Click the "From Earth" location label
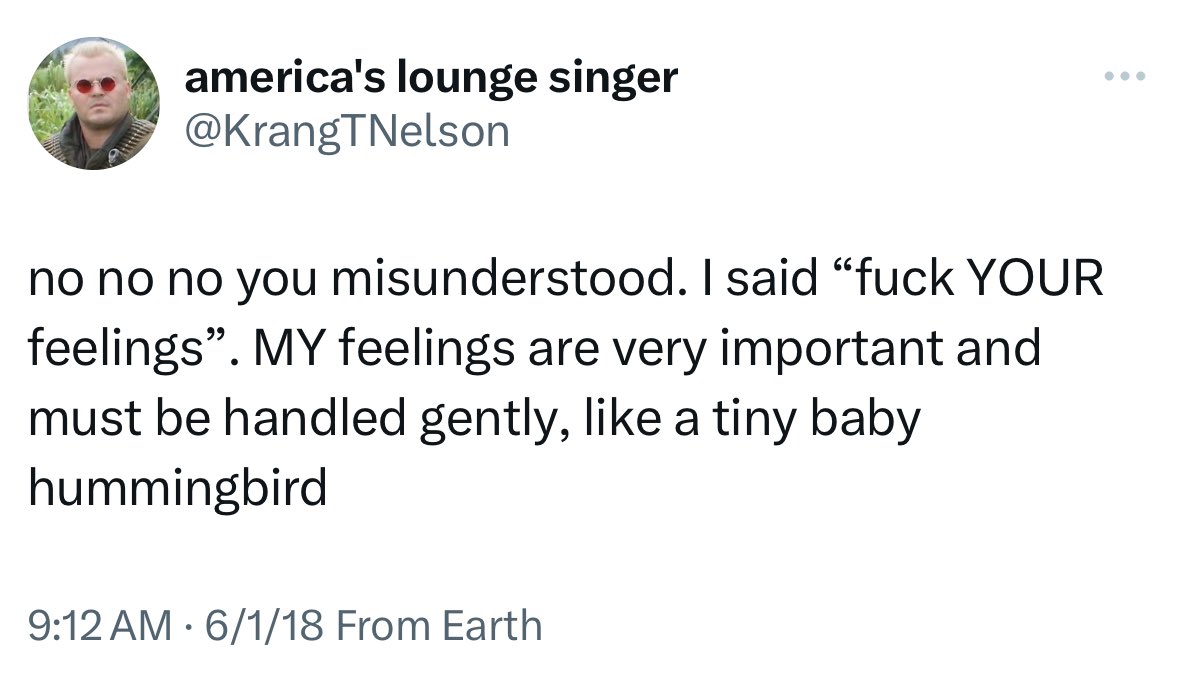 [438, 626]
